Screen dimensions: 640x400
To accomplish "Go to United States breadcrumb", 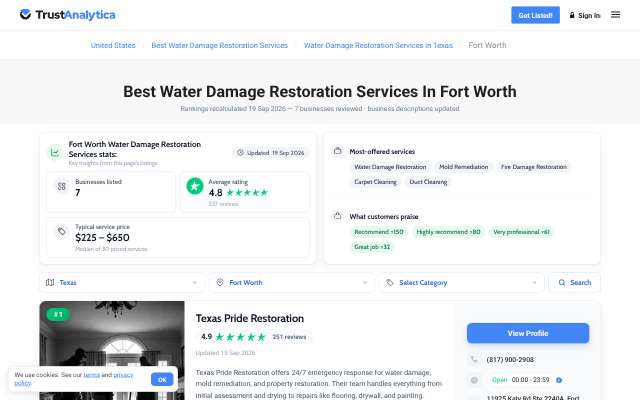I will coord(113,45).
